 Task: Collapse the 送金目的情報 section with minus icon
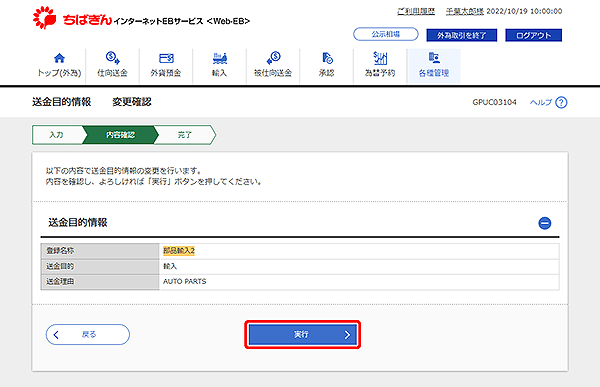(545, 223)
